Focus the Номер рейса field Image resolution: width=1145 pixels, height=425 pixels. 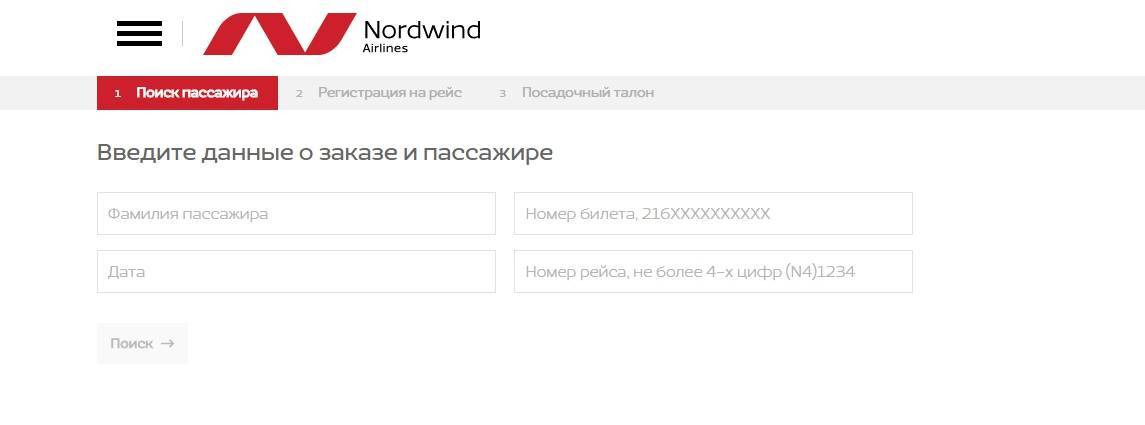713,272
